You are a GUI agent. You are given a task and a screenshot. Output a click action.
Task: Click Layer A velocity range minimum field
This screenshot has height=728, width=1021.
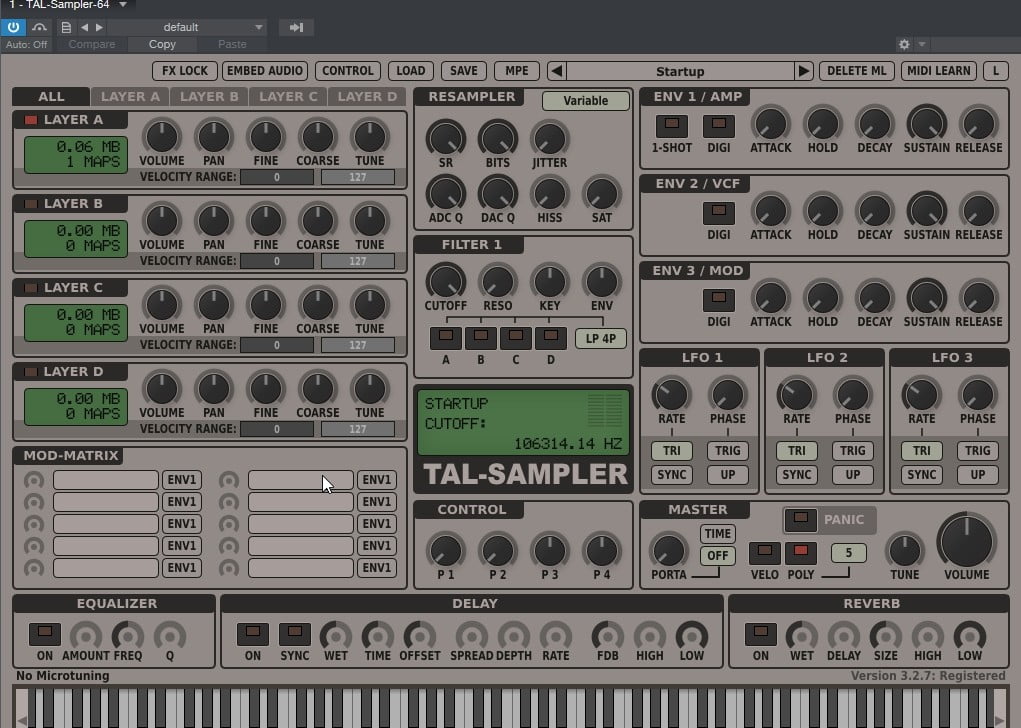pyautogui.click(x=277, y=177)
